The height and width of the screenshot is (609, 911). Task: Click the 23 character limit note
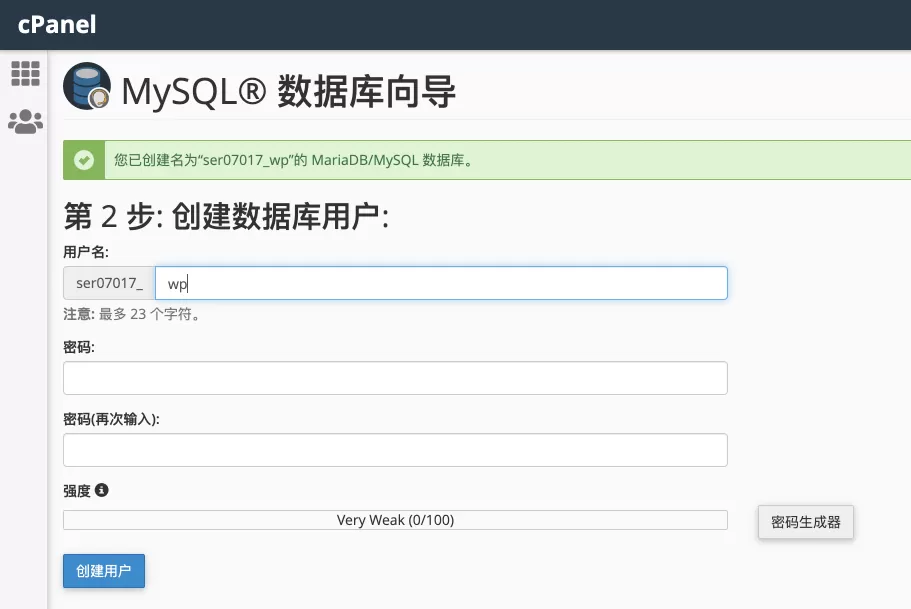[x=132, y=314]
